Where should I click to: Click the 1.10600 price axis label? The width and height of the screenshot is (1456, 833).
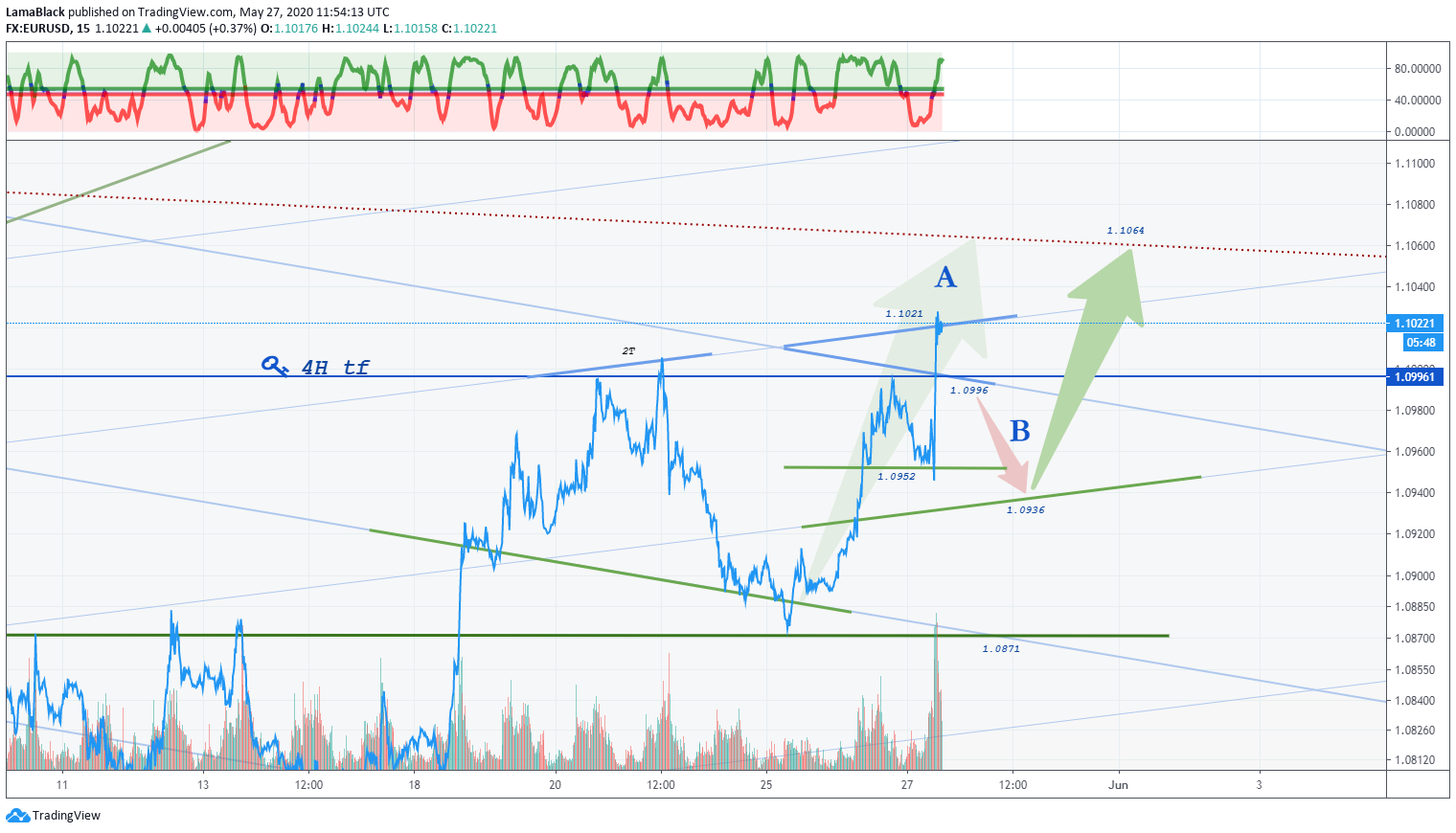(x=1415, y=246)
